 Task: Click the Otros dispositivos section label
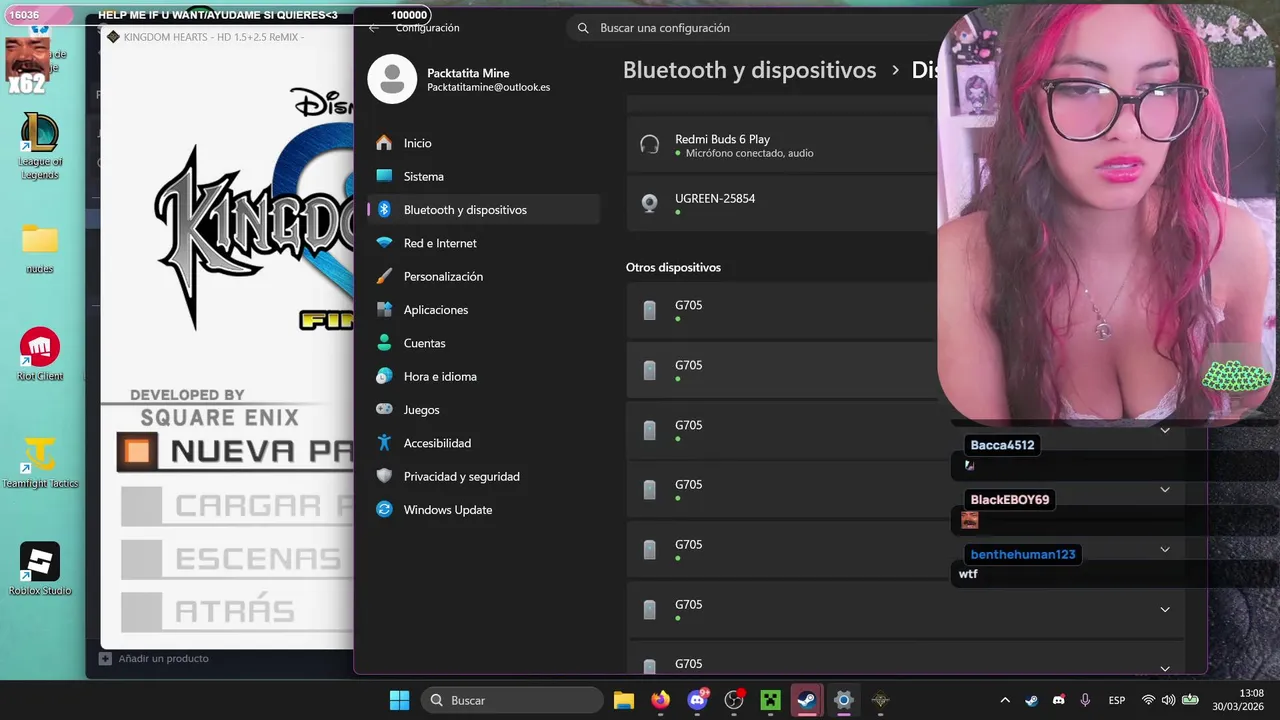click(673, 267)
